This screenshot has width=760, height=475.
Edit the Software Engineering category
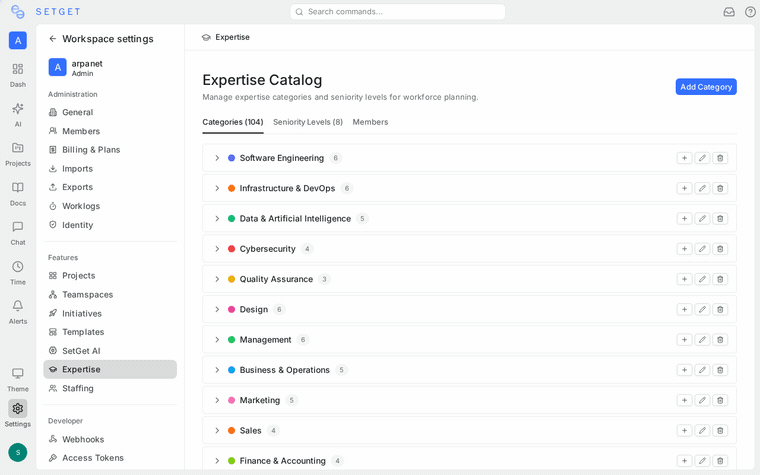pyautogui.click(x=702, y=158)
